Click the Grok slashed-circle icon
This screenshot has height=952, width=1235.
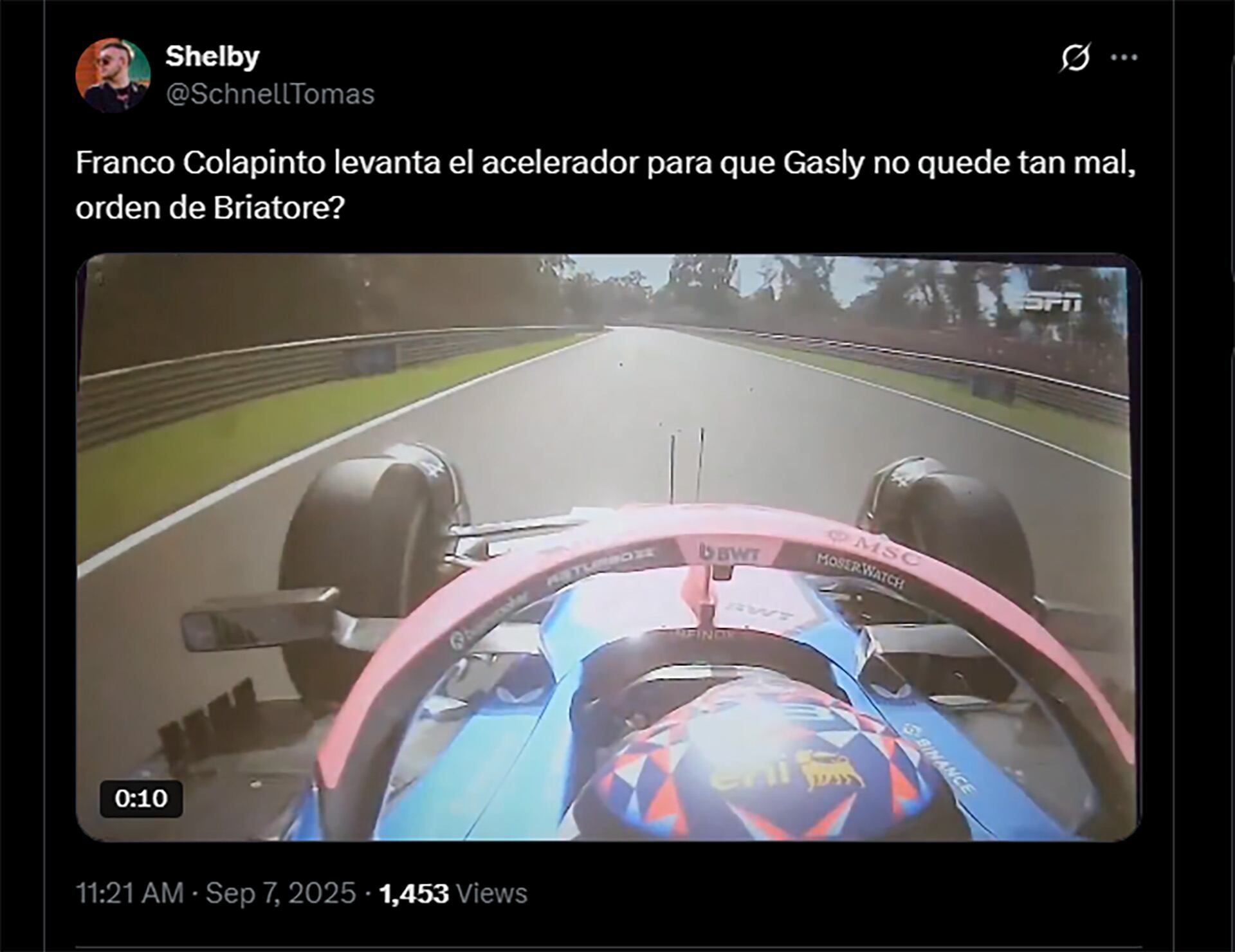tap(1075, 58)
